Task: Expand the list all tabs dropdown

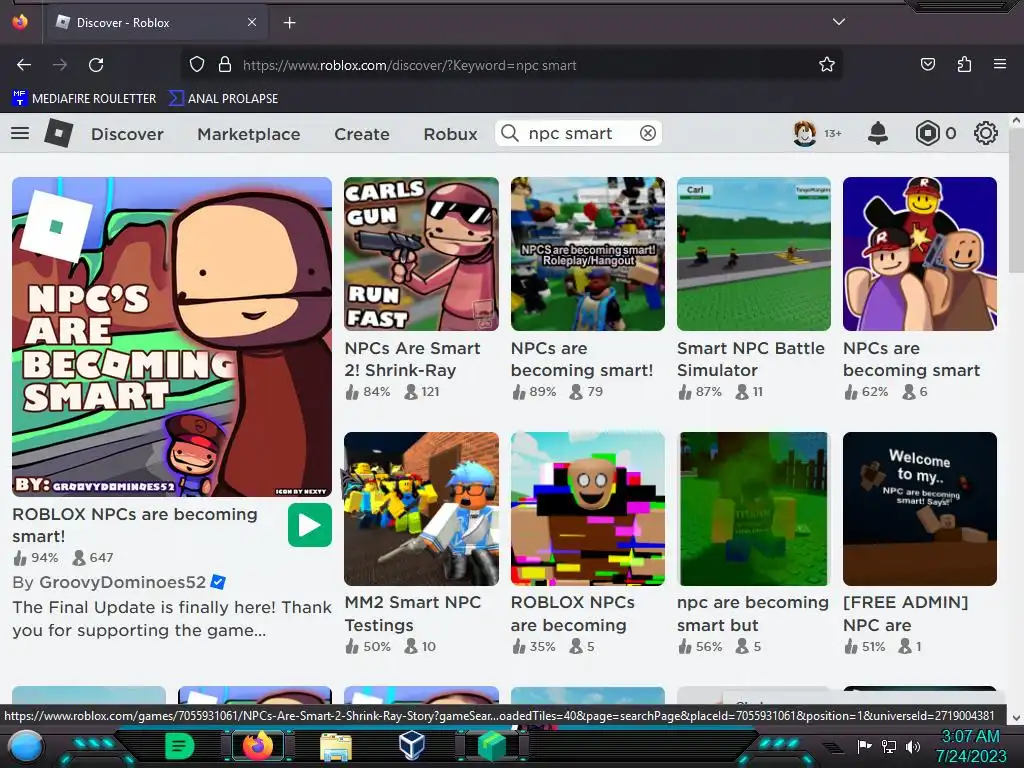Action: point(839,22)
